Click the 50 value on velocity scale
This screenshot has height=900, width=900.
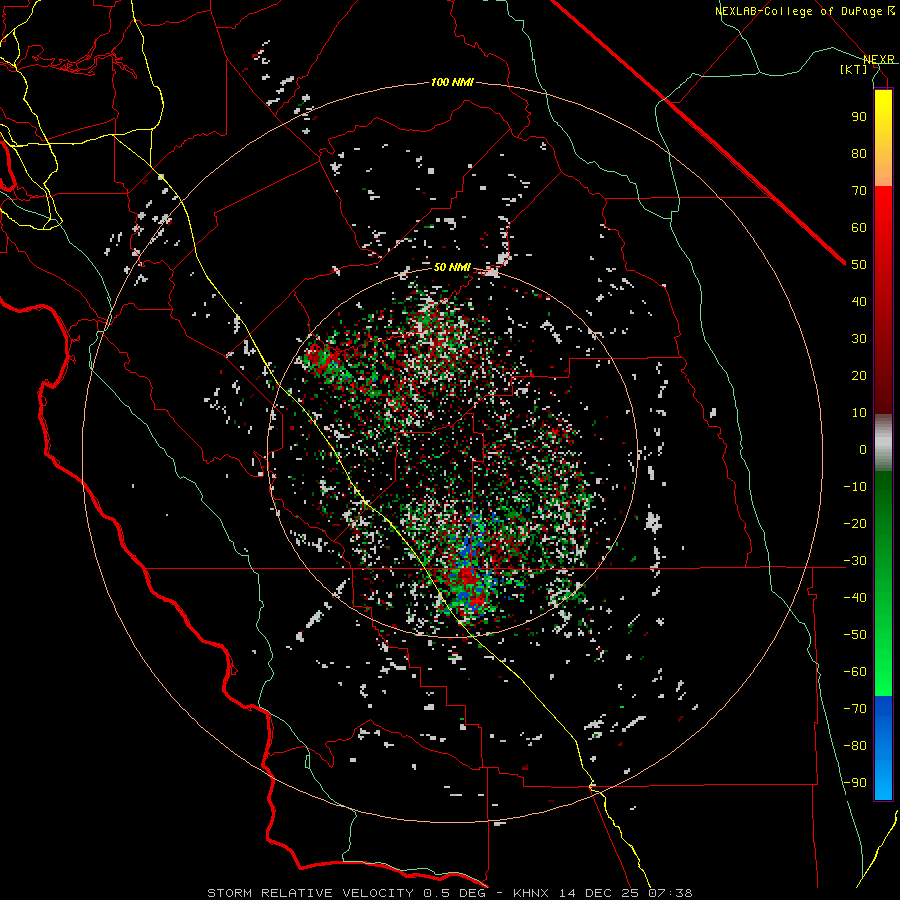[x=859, y=265]
